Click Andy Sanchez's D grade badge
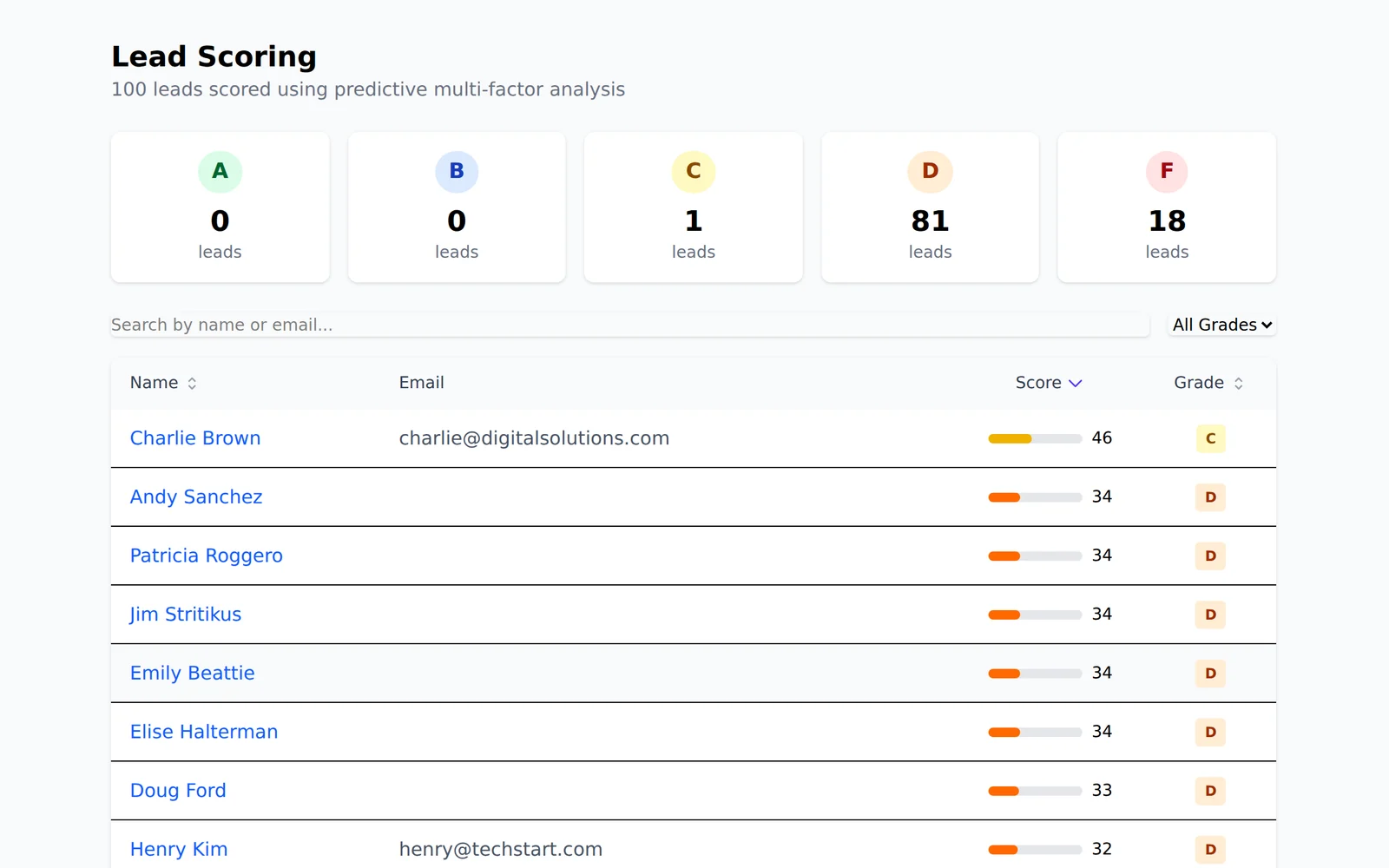Viewport: 1389px width, 868px height. (x=1210, y=497)
